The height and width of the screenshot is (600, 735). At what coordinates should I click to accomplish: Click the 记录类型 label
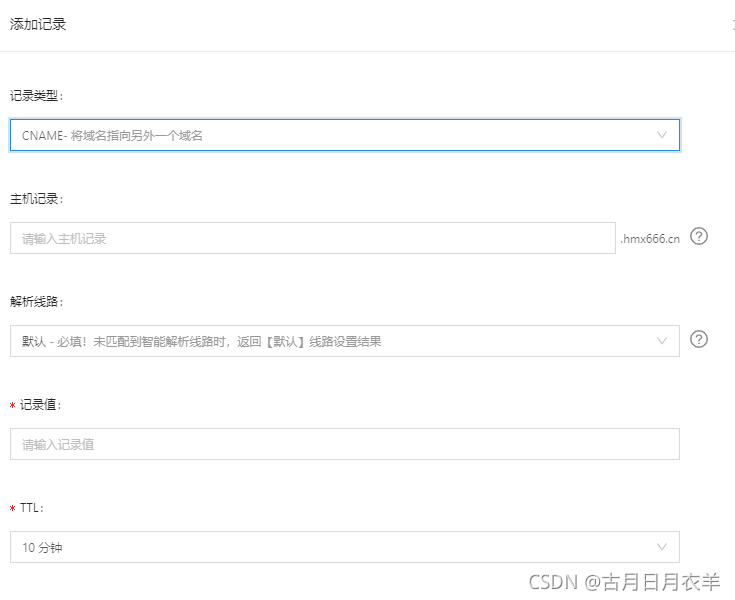pyautogui.click(x=36, y=96)
